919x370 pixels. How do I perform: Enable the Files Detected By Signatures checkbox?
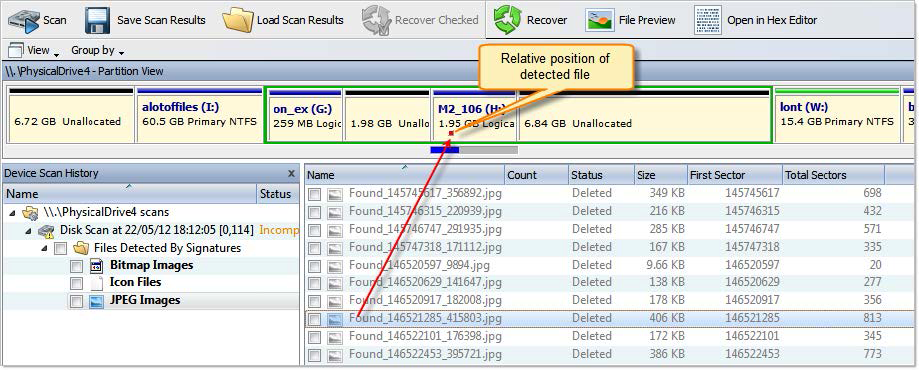pyautogui.click(x=60, y=249)
